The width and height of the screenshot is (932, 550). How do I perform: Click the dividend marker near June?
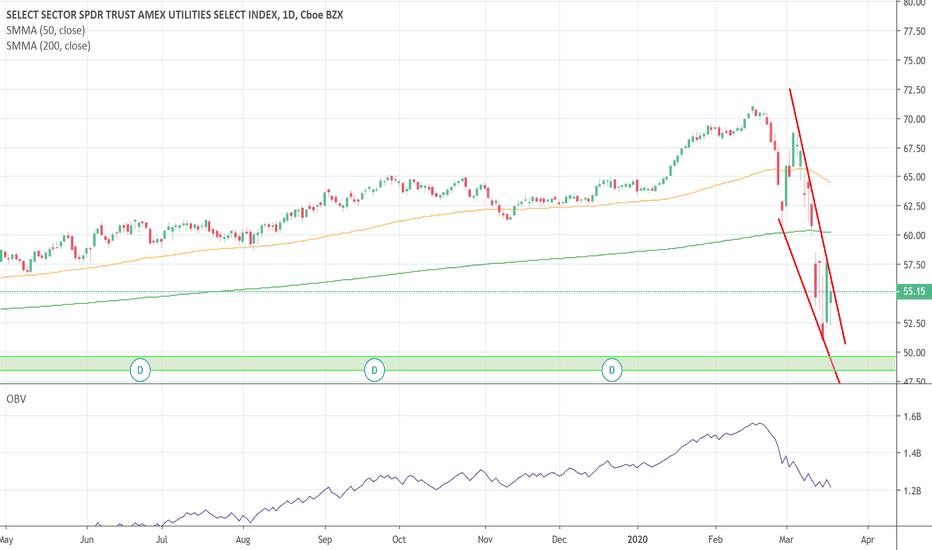(140, 370)
